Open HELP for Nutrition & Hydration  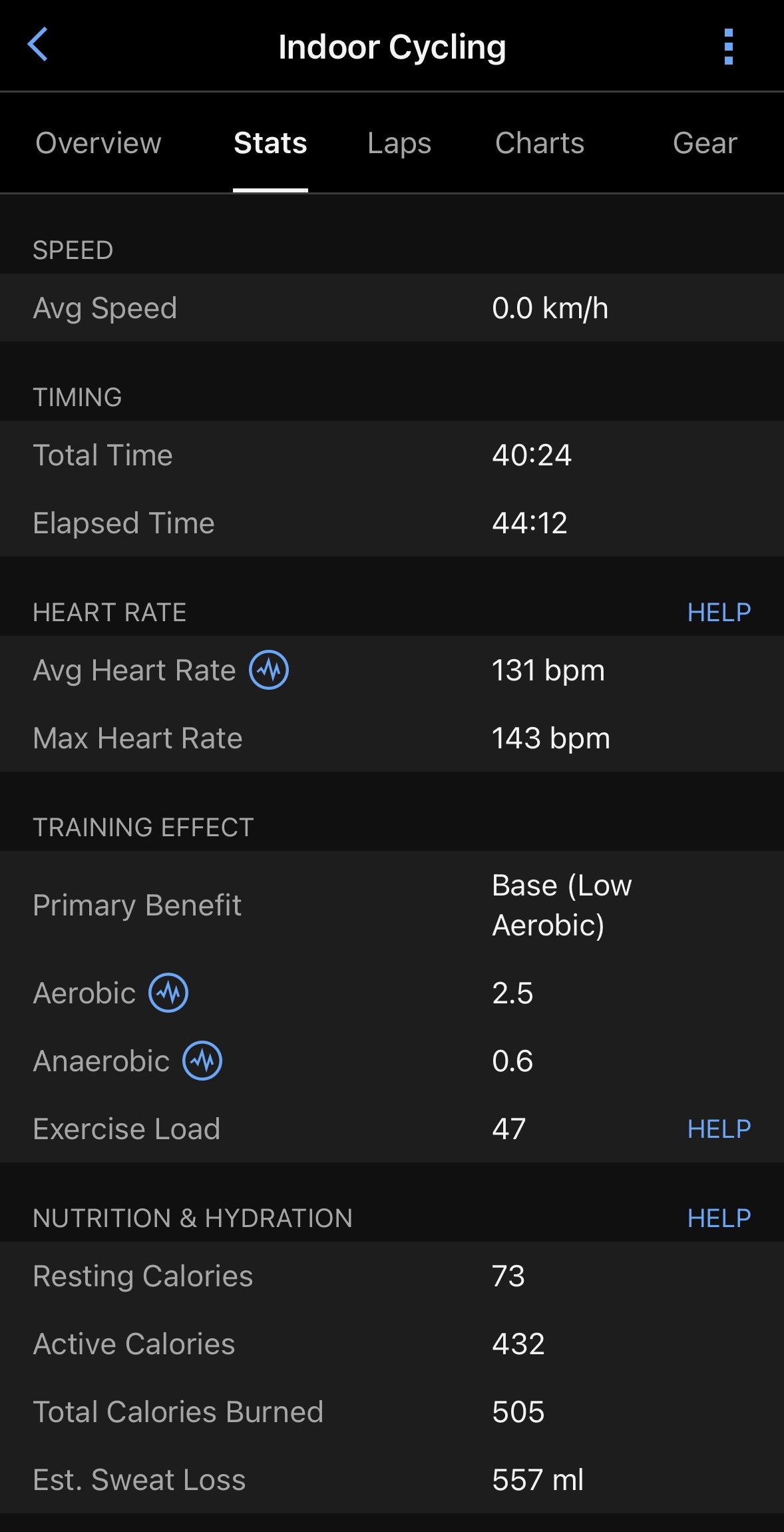719,1218
